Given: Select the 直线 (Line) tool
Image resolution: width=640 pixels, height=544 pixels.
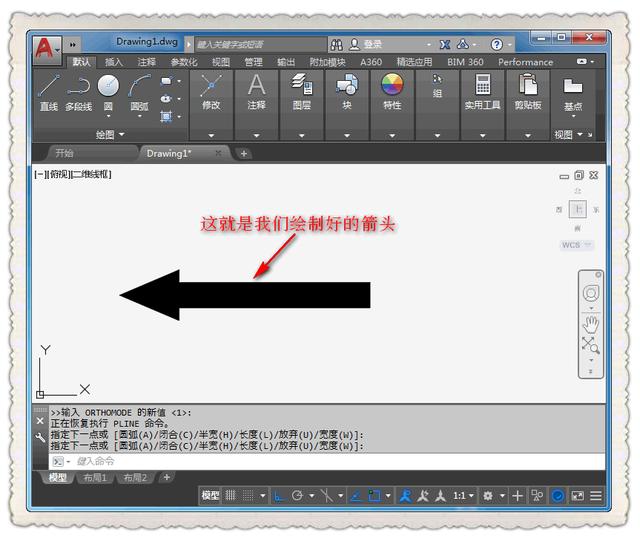Looking at the screenshot, I should coord(49,93).
